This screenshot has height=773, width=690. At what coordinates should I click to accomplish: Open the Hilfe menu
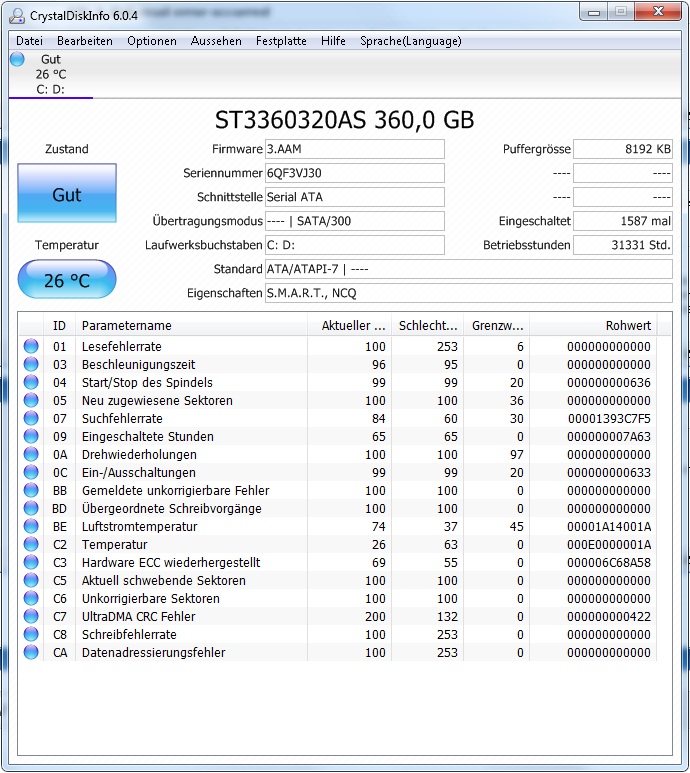pos(333,41)
